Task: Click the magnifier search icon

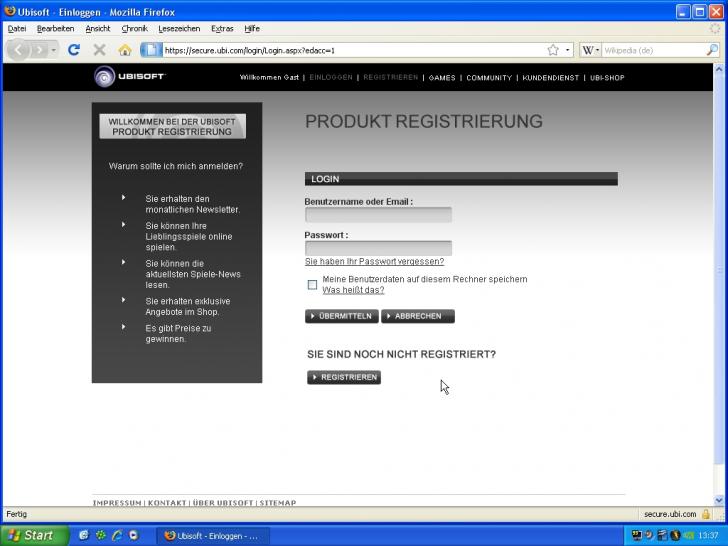Action: pyautogui.click(x=712, y=50)
